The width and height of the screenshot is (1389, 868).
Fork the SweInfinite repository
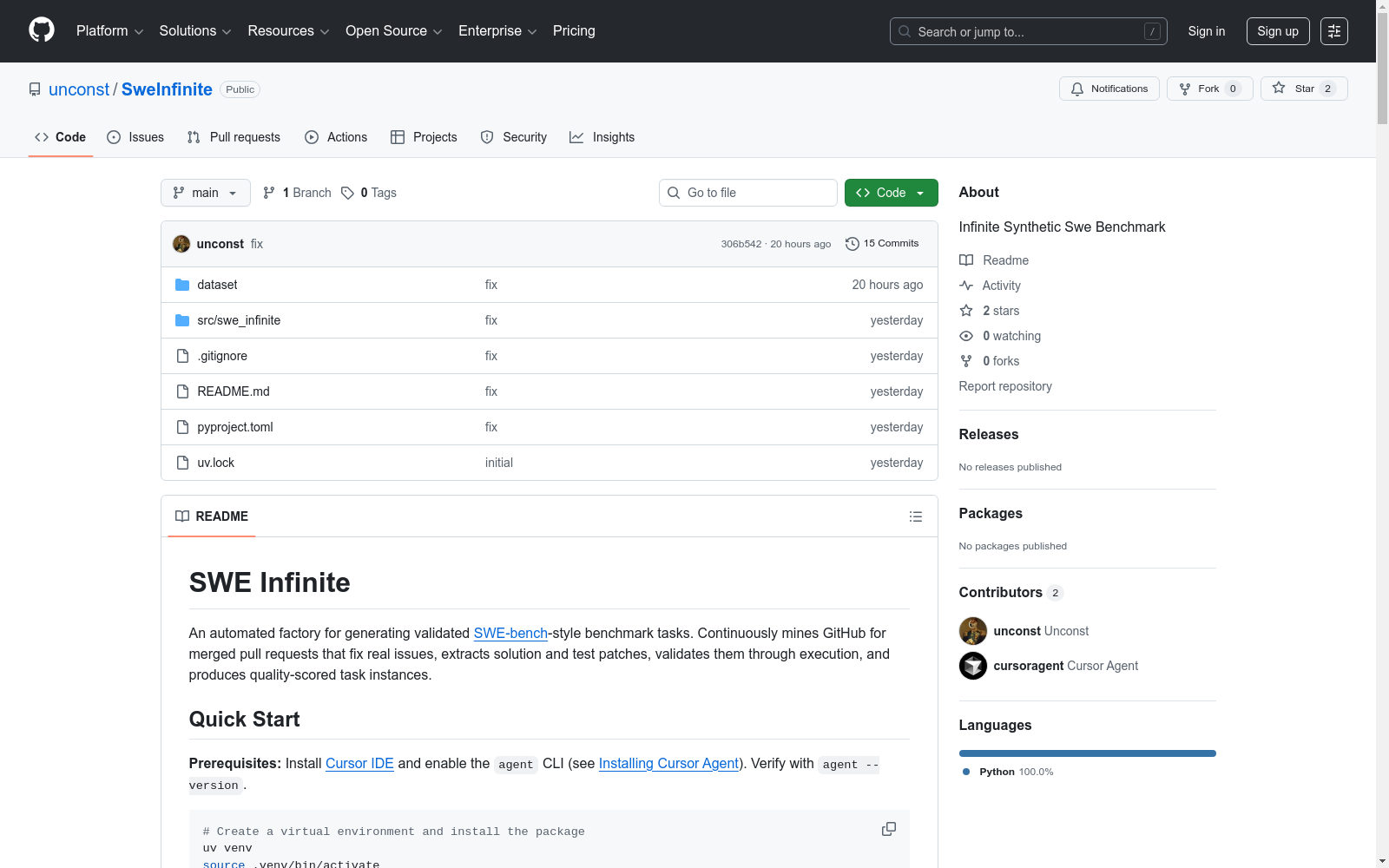coord(1210,89)
